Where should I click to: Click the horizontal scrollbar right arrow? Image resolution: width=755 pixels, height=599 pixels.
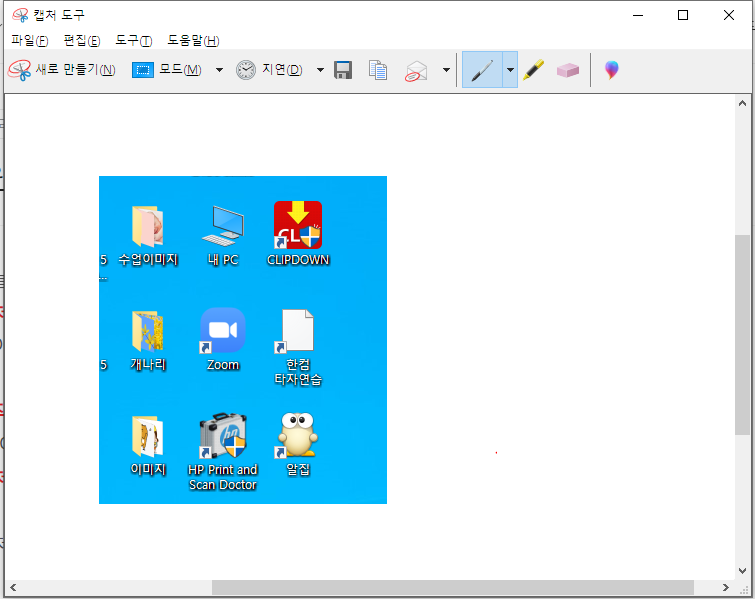coord(726,587)
